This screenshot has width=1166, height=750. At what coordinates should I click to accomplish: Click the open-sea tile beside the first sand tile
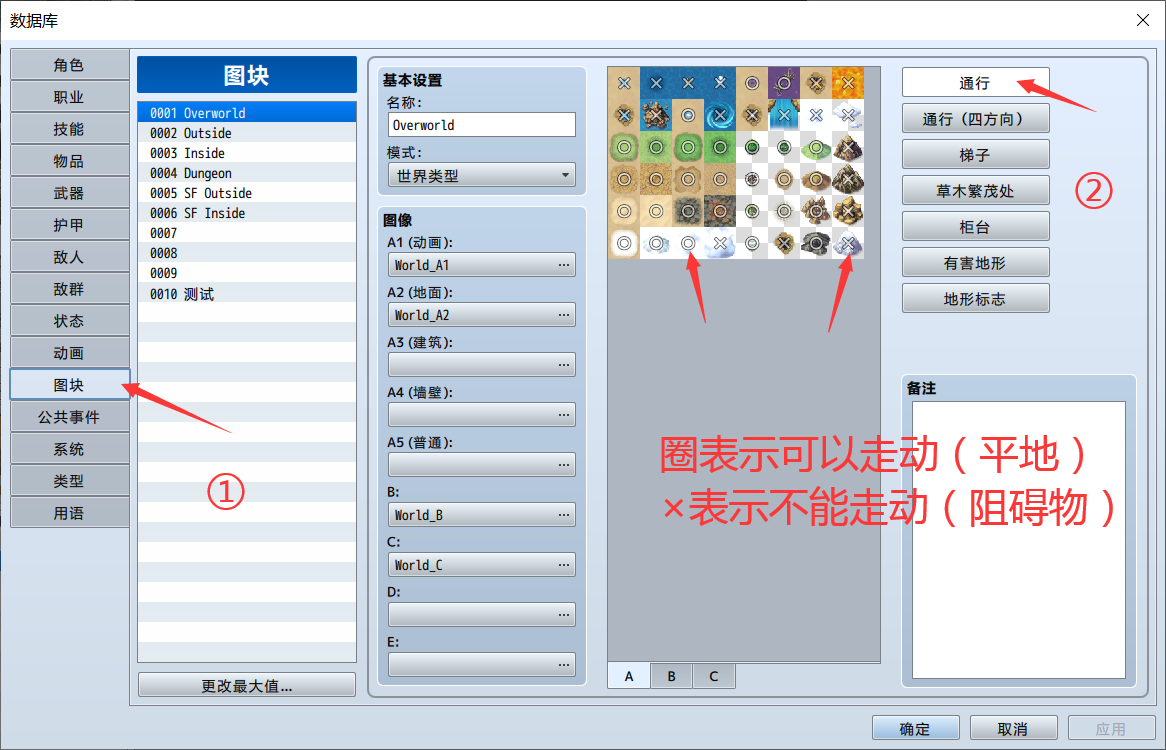pos(656,83)
